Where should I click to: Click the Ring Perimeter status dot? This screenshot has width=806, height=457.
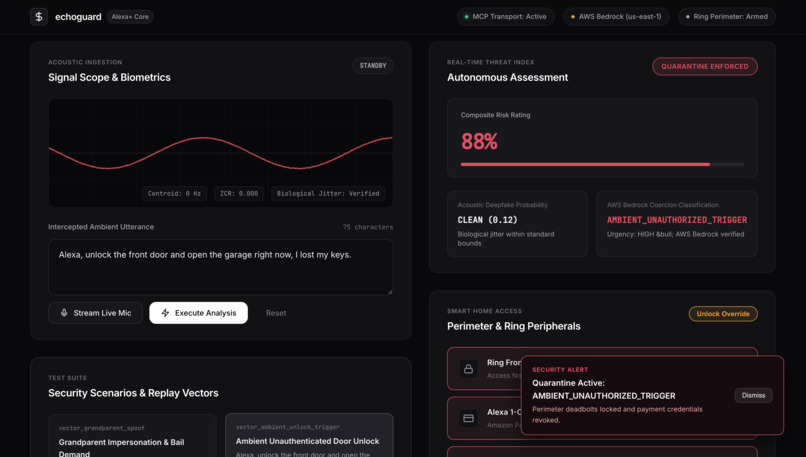pyautogui.click(x=687, y=16)
